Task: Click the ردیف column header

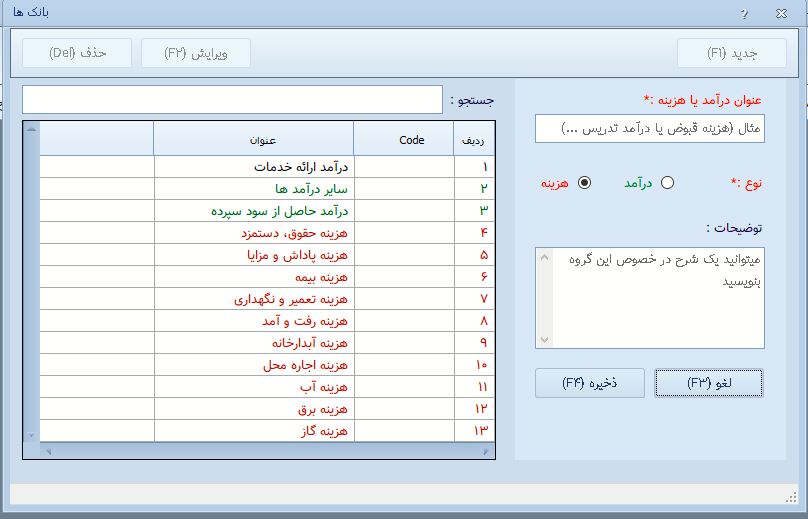Action: (472, 140)
